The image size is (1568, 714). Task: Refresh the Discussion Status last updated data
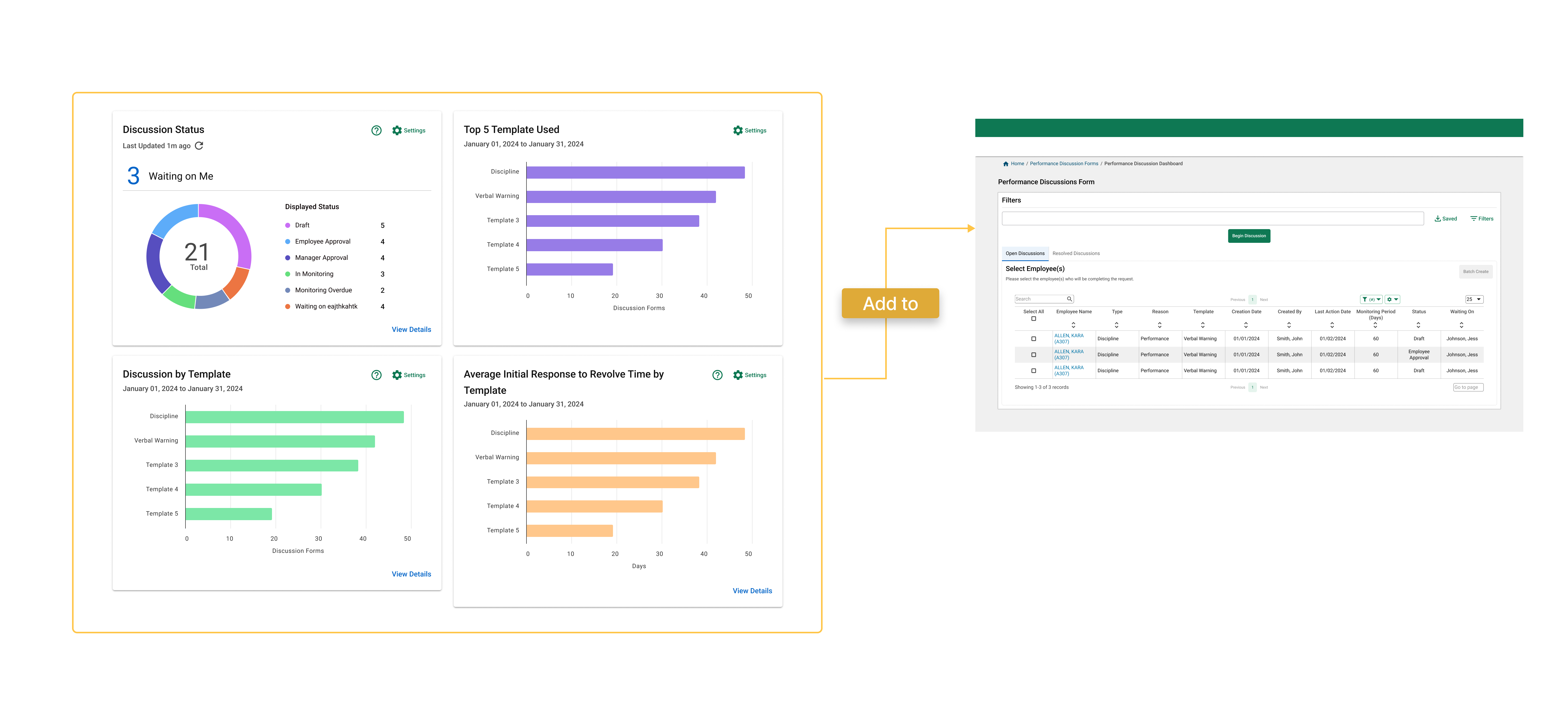click(x=199, y=145)
